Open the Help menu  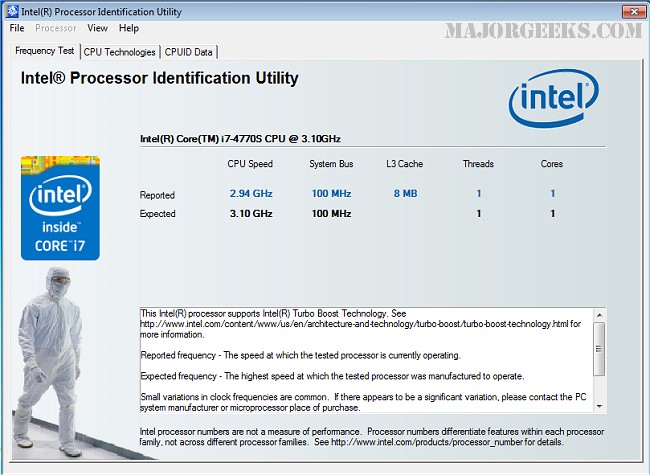pos(129,28)
